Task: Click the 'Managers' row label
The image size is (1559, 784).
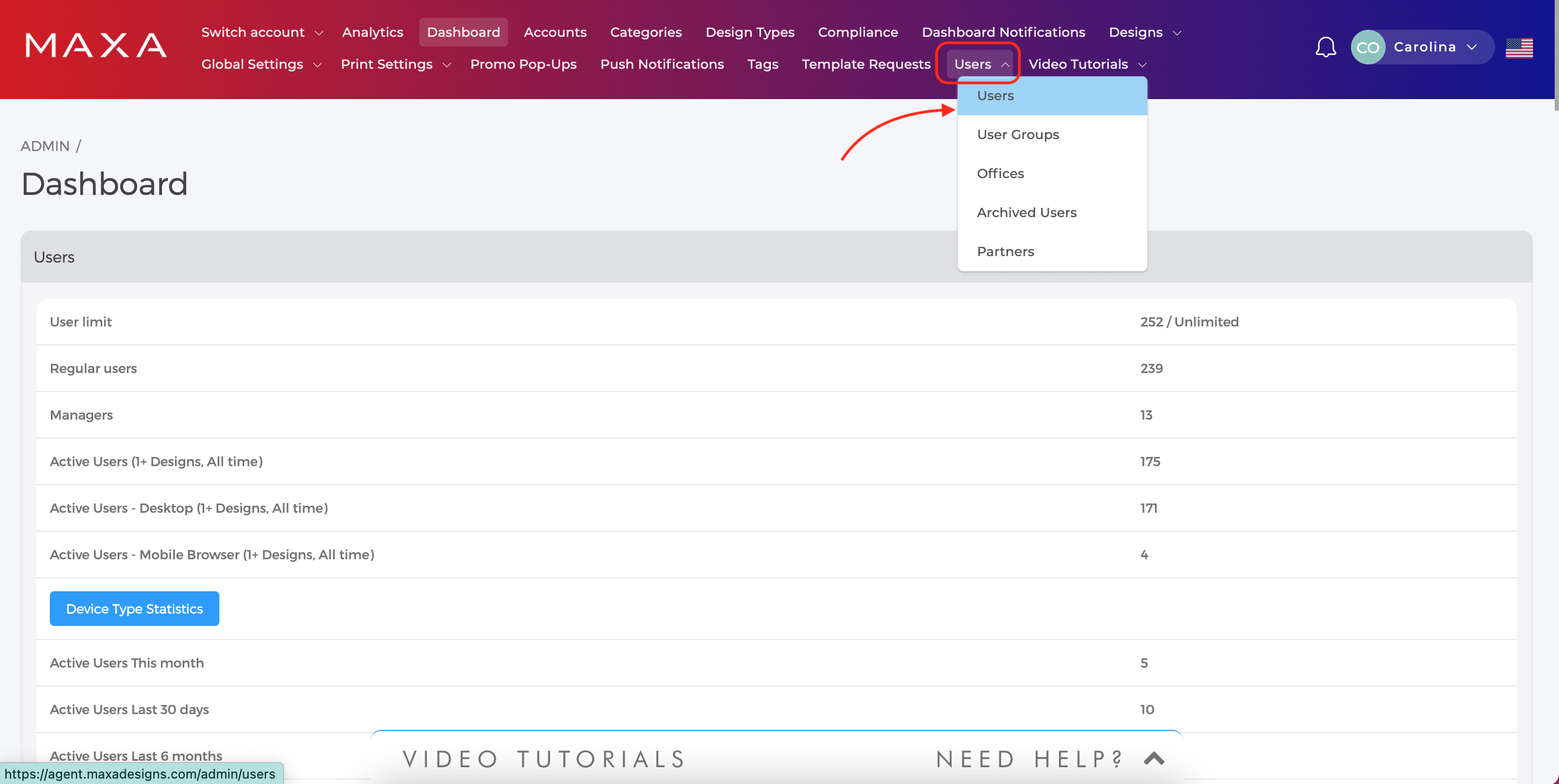Action: click(x=81, y=415)
